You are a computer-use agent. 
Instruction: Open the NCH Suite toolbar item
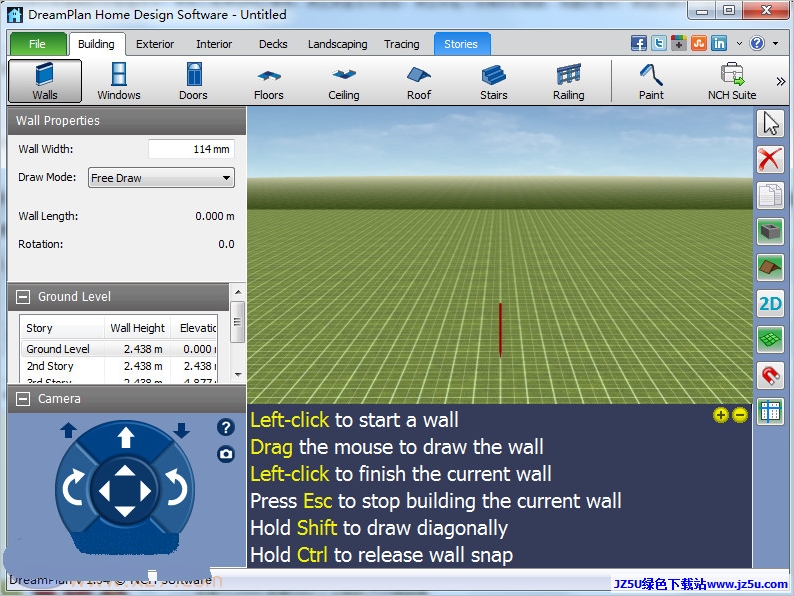[732, 81]
